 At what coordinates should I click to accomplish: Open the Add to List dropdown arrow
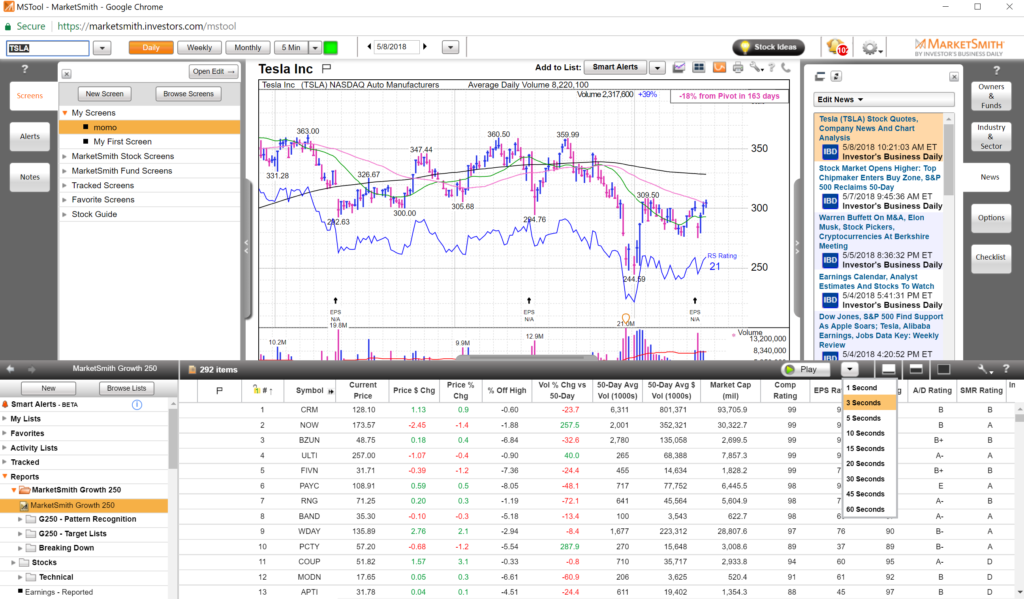(x=658, y=67)
